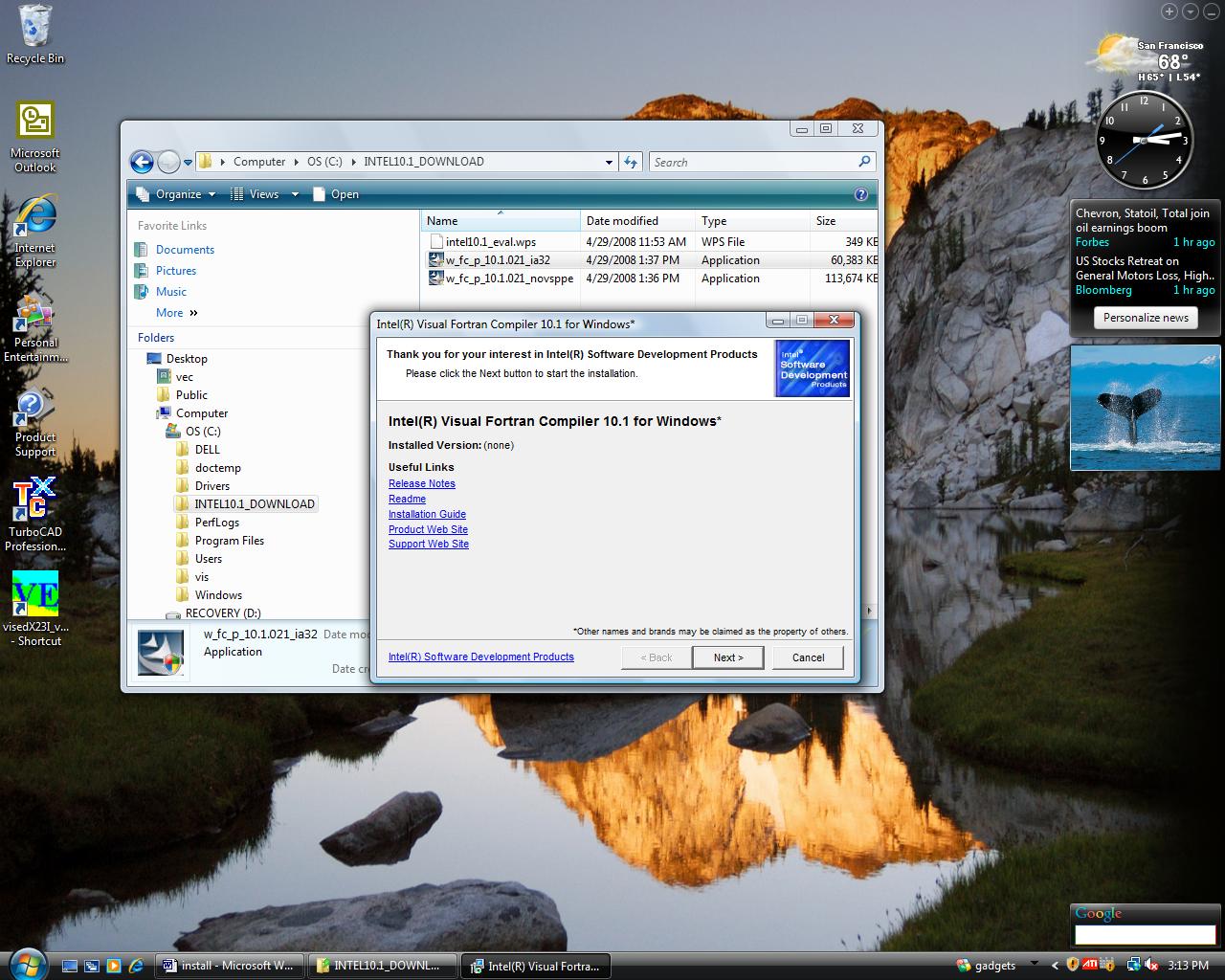This screenshot has width=1225, height=980.
Task: Open Intel(R) Software Development Products link
Action: pyautogui.click(x=481, y=657)
